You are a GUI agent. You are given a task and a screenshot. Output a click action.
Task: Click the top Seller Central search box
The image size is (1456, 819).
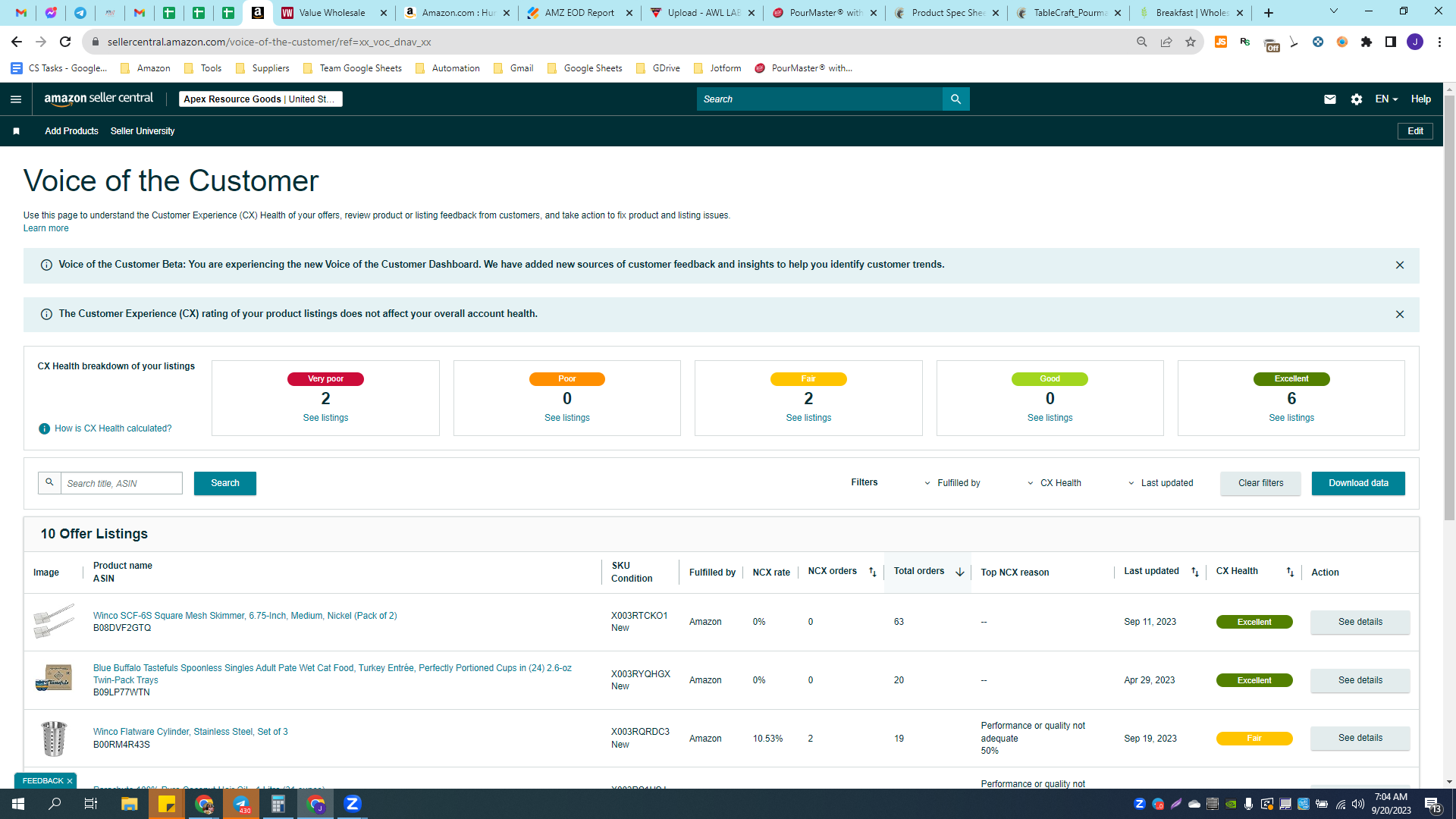point(819,99)
